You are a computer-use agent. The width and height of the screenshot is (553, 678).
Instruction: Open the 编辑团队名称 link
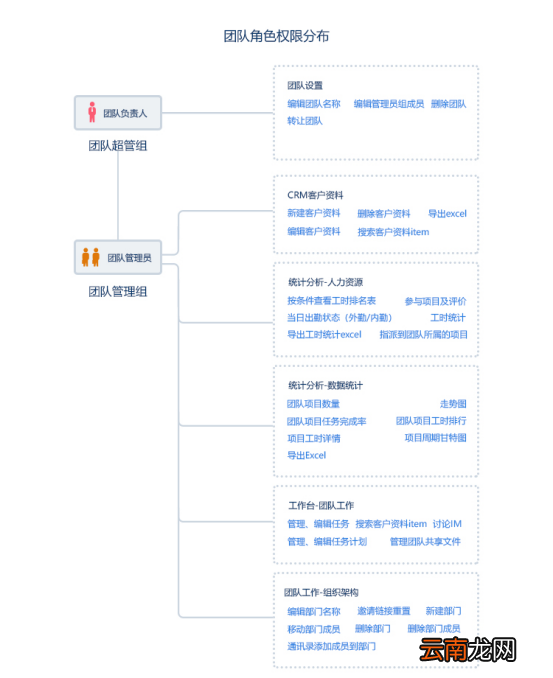pyautogui.click(x=314, y=104)
